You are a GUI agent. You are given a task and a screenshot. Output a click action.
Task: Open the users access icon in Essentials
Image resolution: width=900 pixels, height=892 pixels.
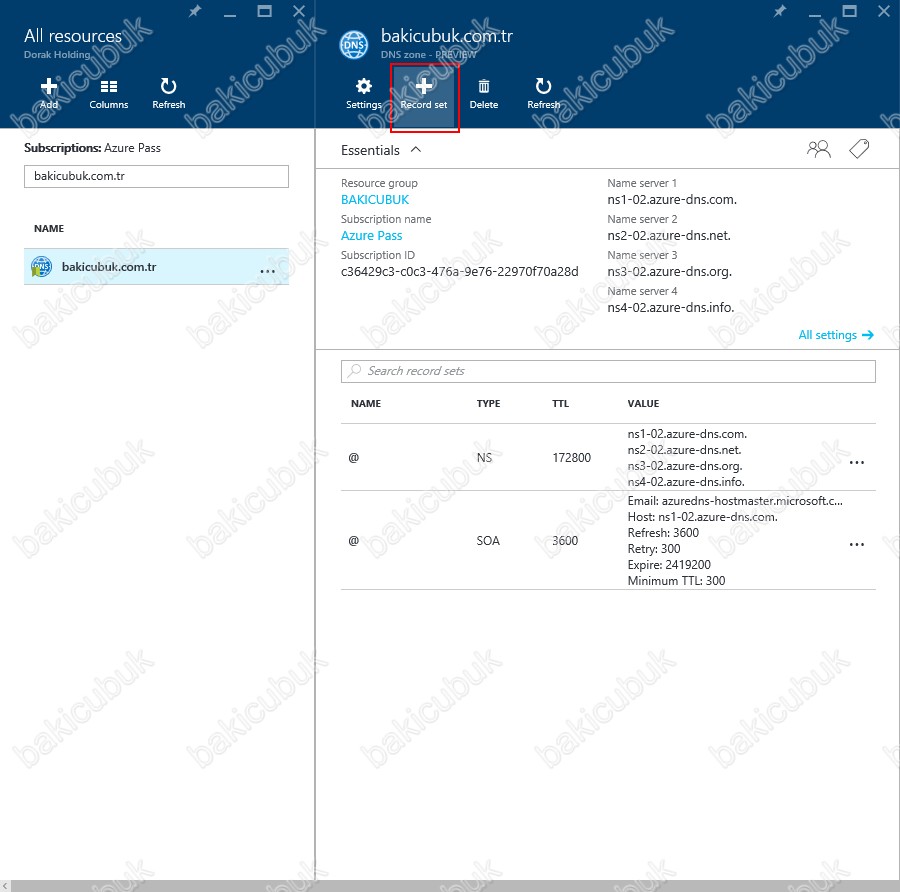point(818,149)
